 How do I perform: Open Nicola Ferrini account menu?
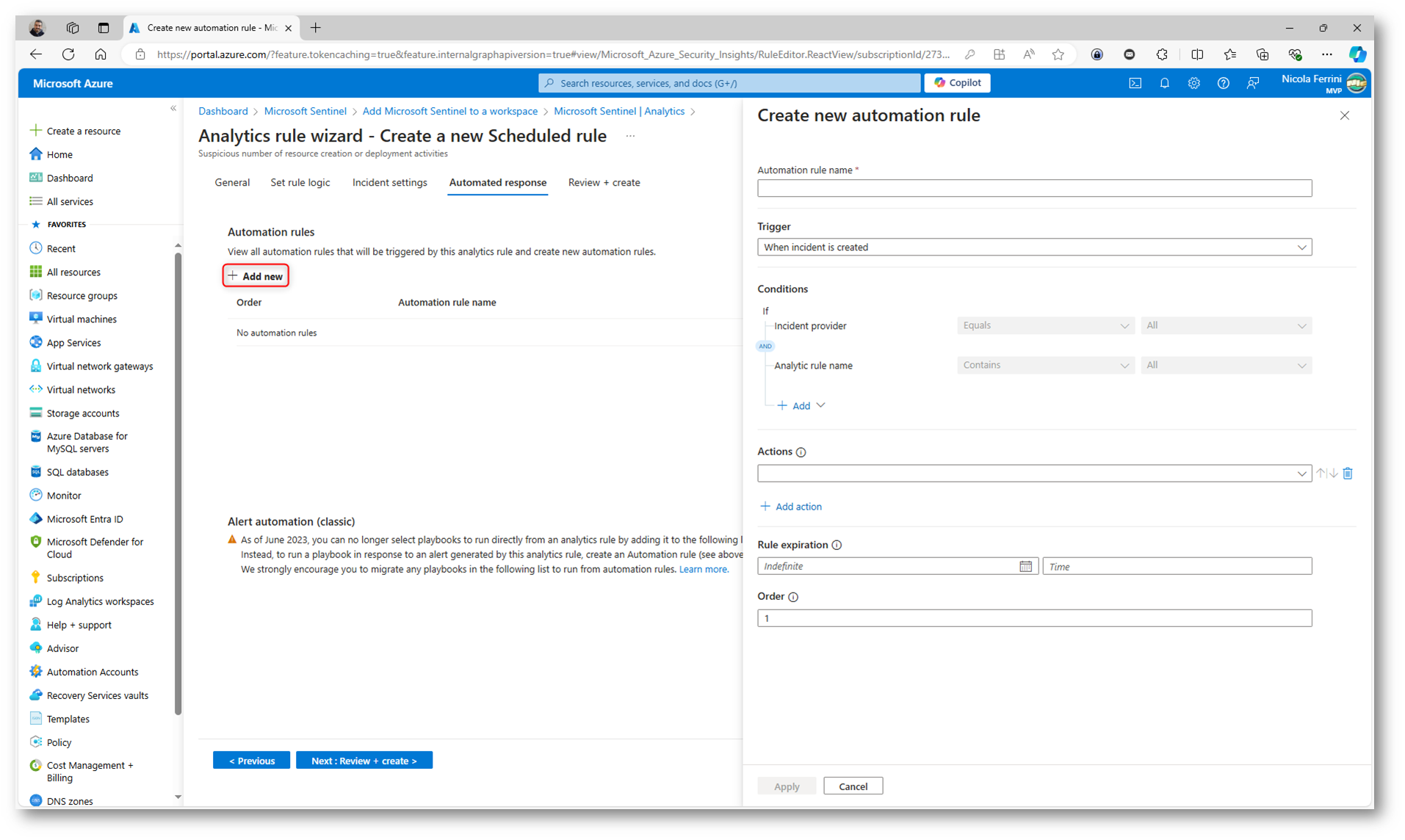click(x=1324, y=83)
